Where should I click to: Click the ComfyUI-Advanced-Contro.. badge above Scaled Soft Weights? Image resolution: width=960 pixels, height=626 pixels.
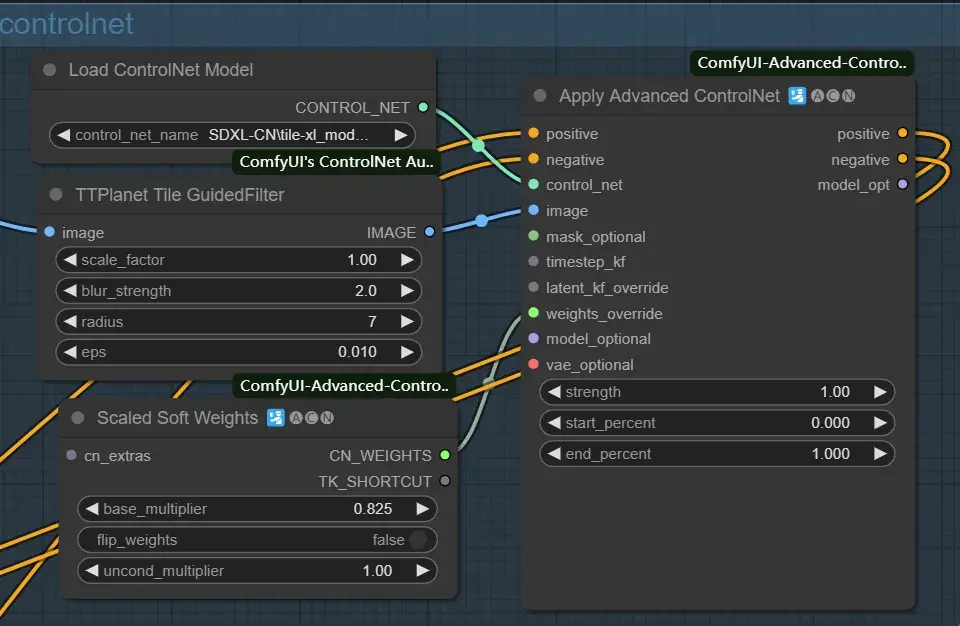[x=344, y=386]
